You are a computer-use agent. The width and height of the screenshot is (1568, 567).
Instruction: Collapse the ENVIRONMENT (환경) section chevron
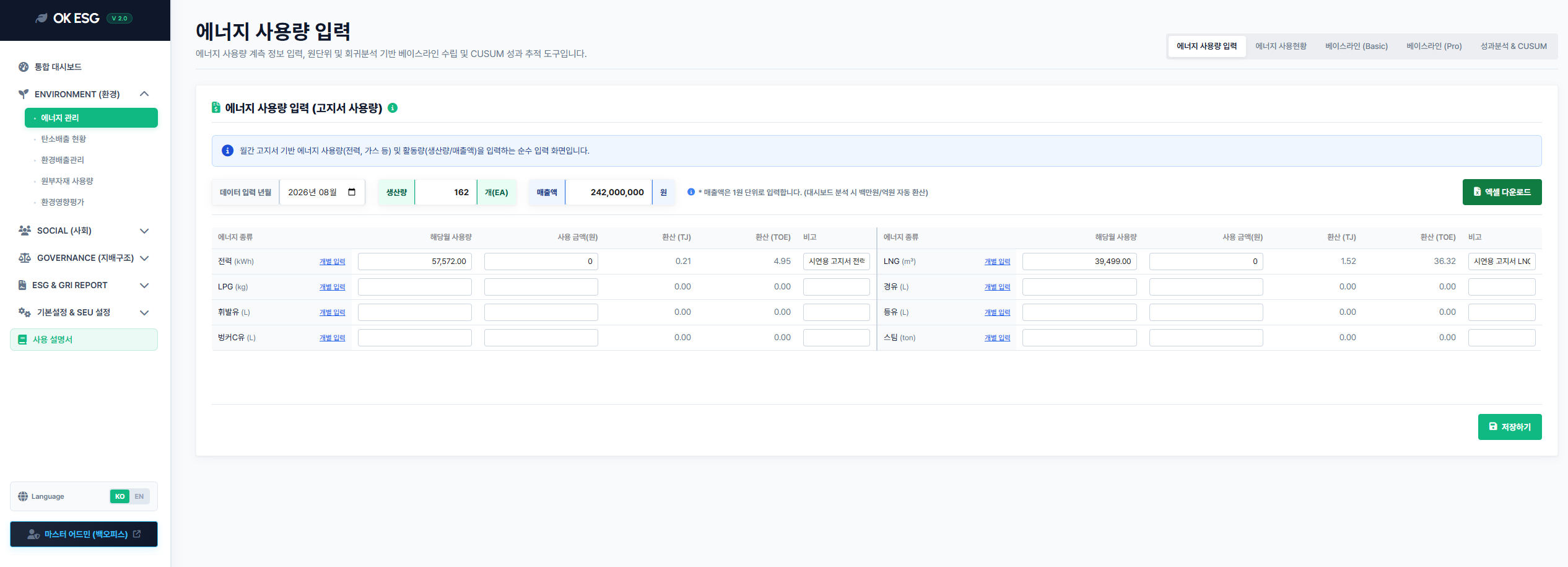click(x=144, y=94)
